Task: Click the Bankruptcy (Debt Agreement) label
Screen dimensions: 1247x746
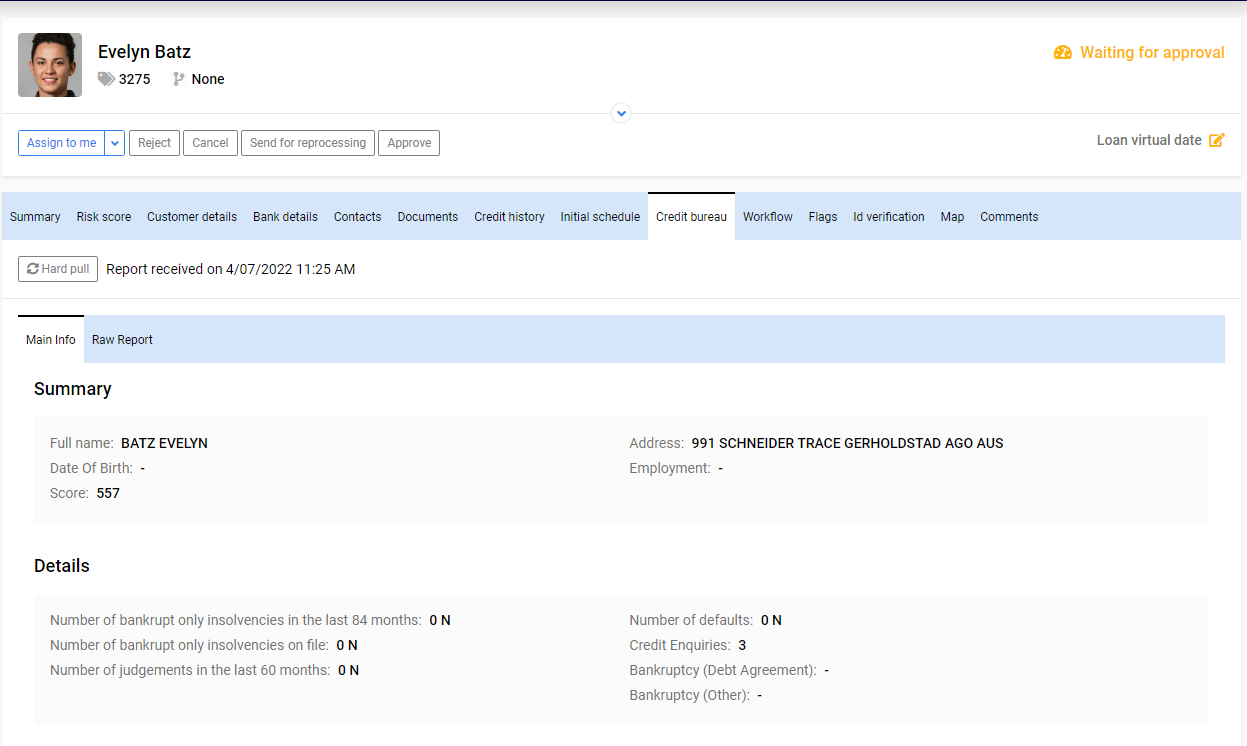Action: pos(723,670)
